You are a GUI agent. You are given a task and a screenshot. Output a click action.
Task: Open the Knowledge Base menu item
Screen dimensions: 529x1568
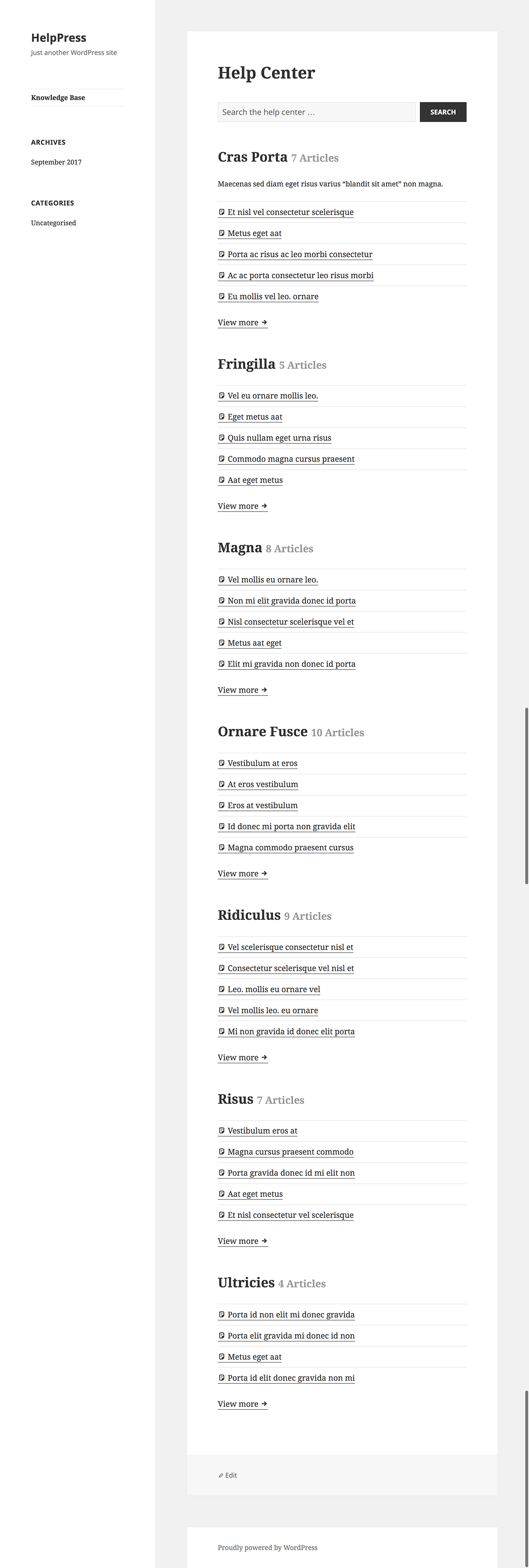click(x=58, y=98)
